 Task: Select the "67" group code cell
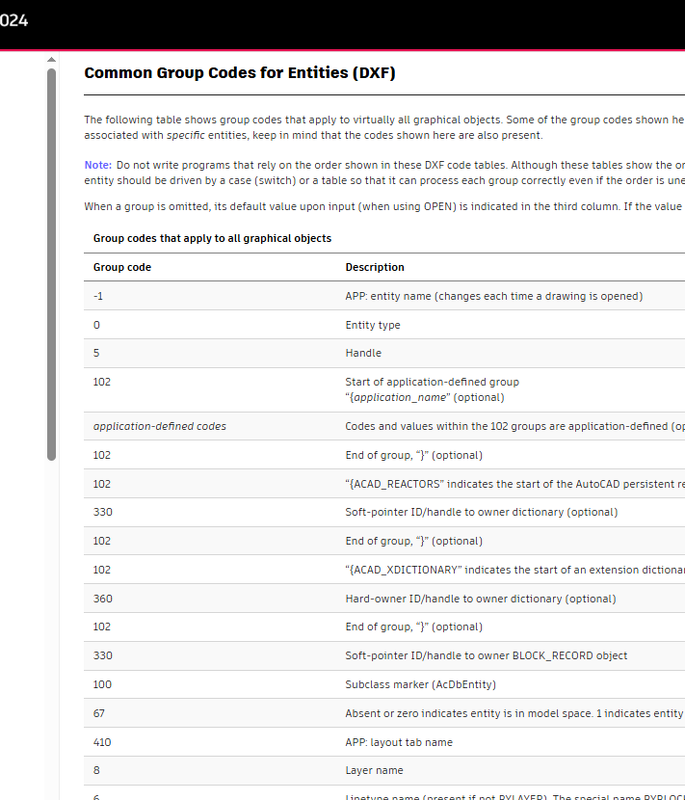pos(99,713)
